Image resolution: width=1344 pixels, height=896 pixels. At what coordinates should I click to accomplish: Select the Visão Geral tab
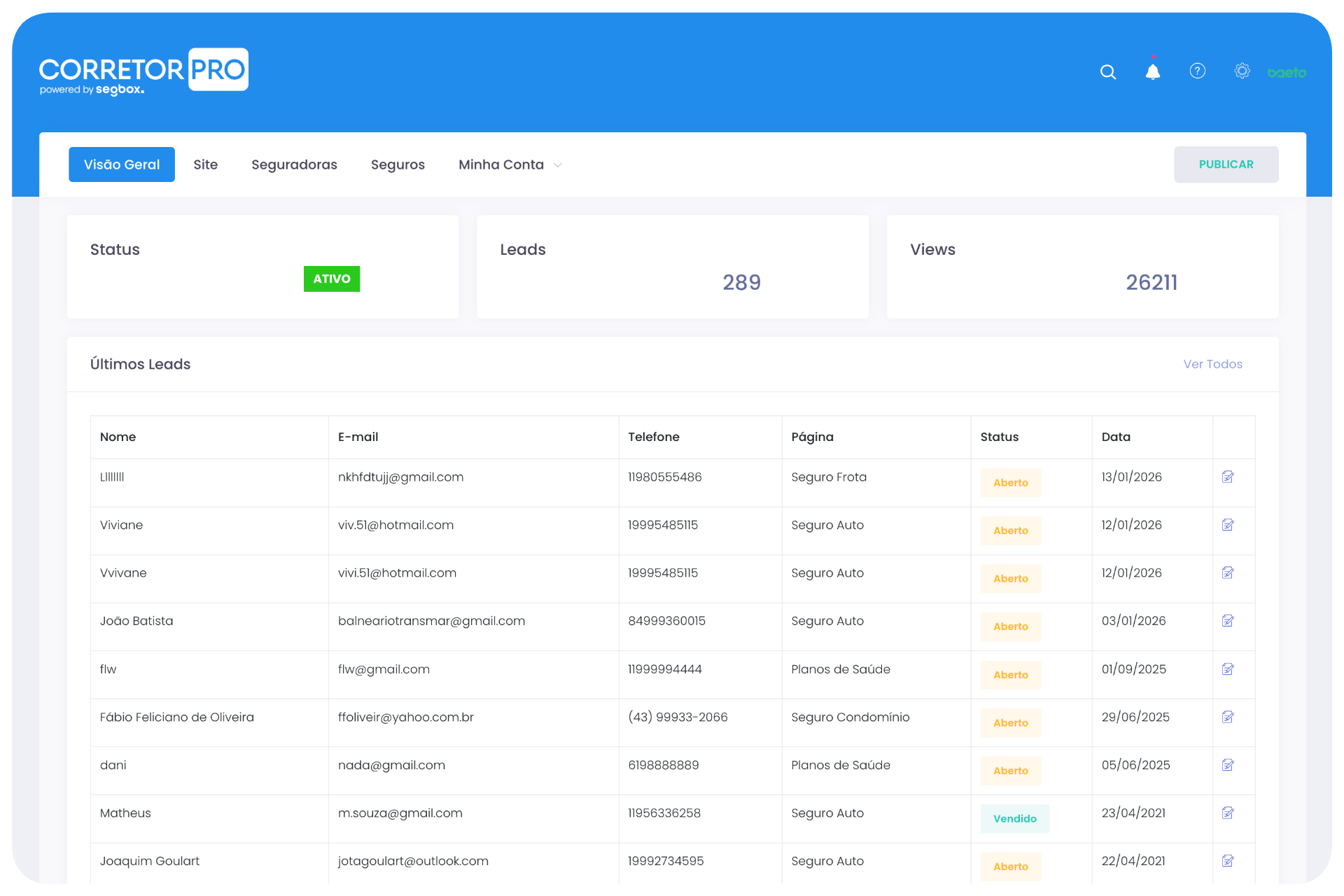[122, 164]
